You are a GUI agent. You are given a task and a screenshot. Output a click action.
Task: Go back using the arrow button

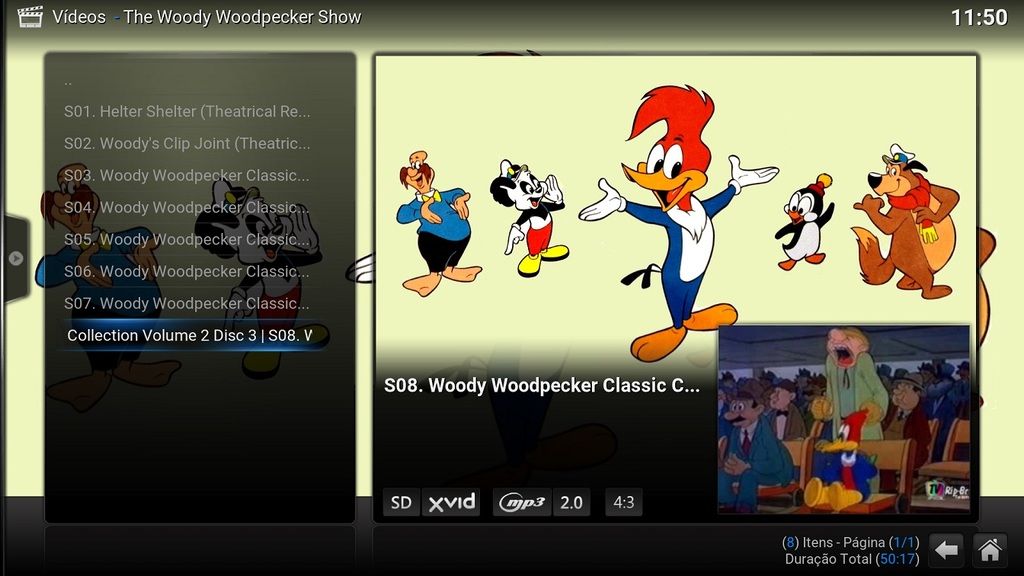click(946, 550)
